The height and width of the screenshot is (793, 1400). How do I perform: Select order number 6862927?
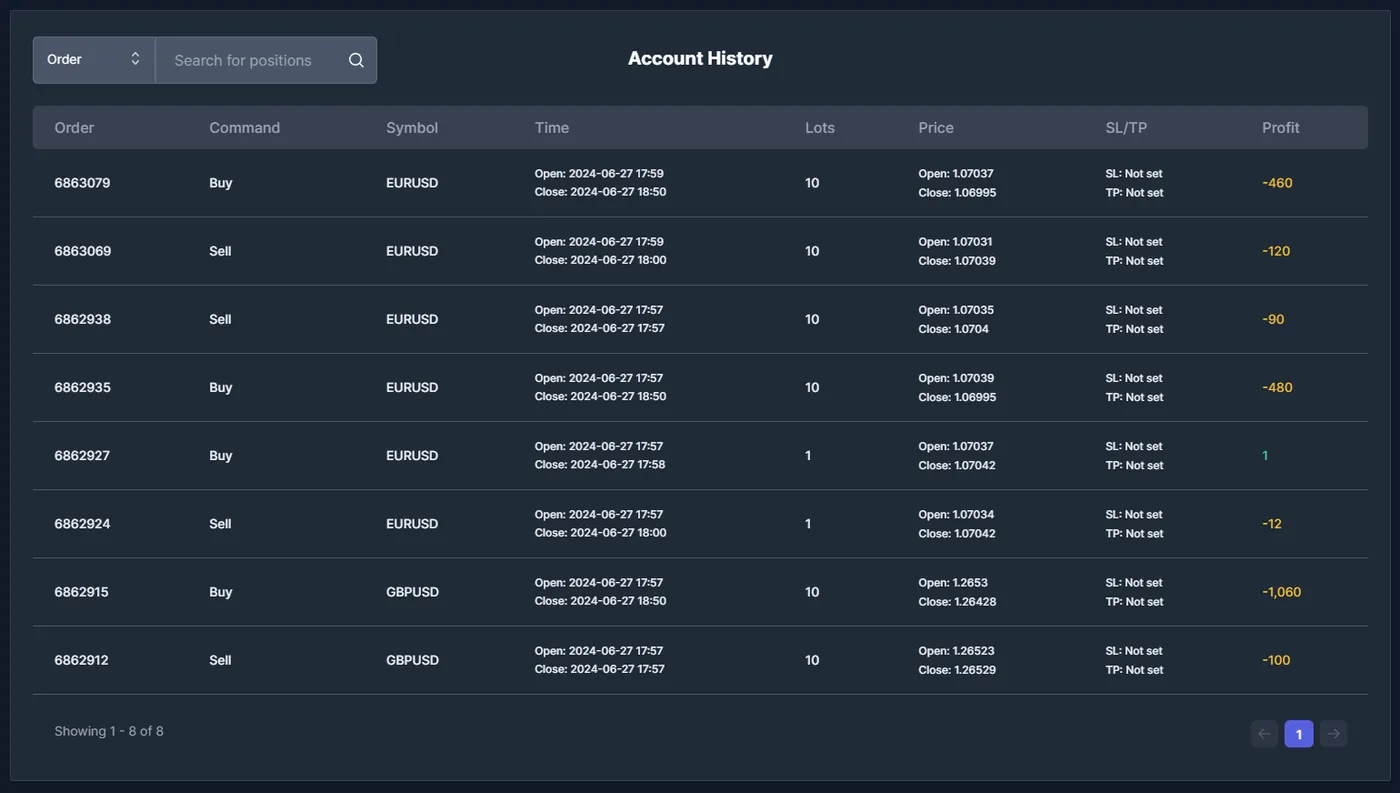82,455
